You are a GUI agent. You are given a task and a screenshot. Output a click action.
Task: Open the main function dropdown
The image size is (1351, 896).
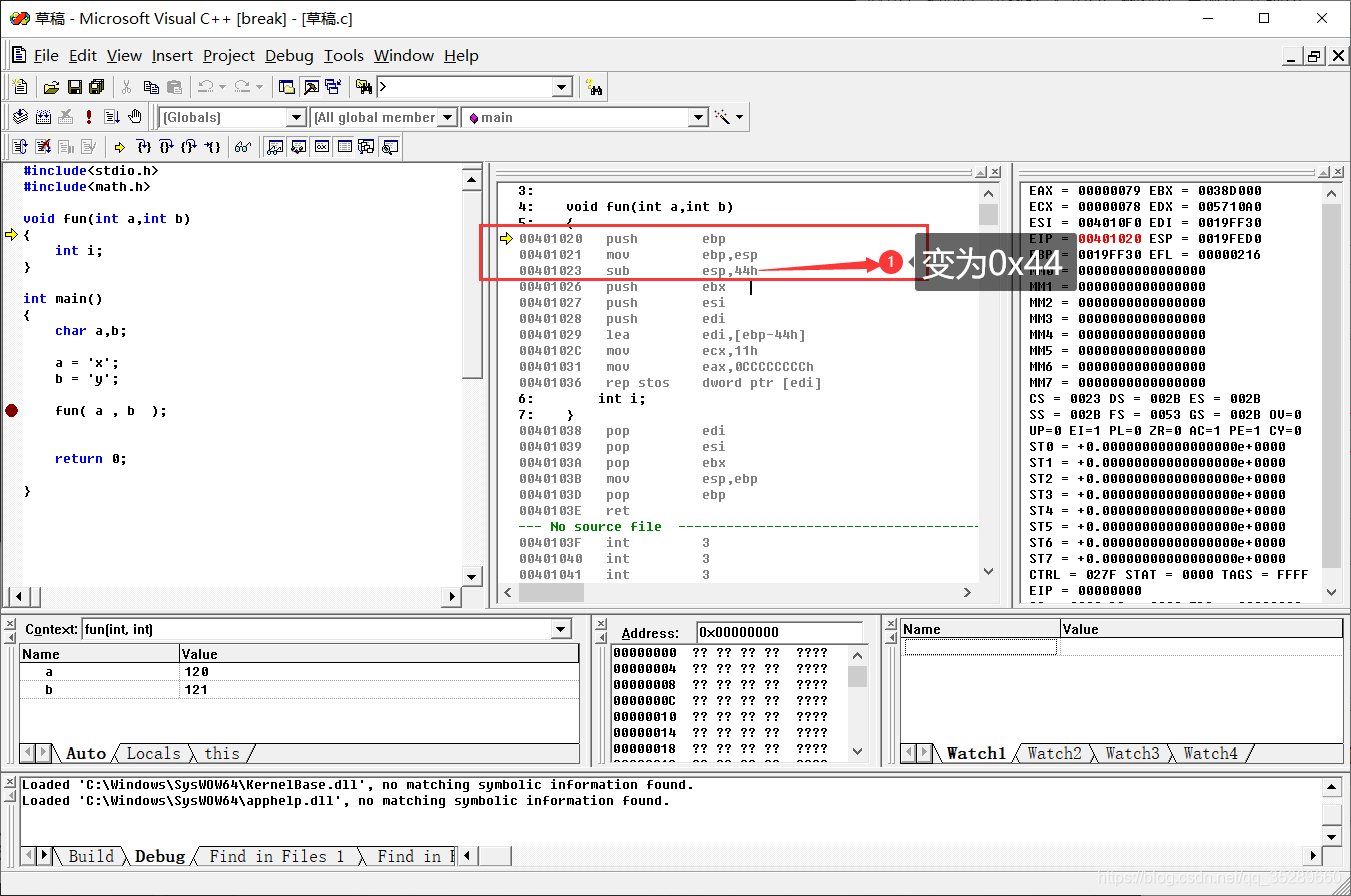click(698, 117)
